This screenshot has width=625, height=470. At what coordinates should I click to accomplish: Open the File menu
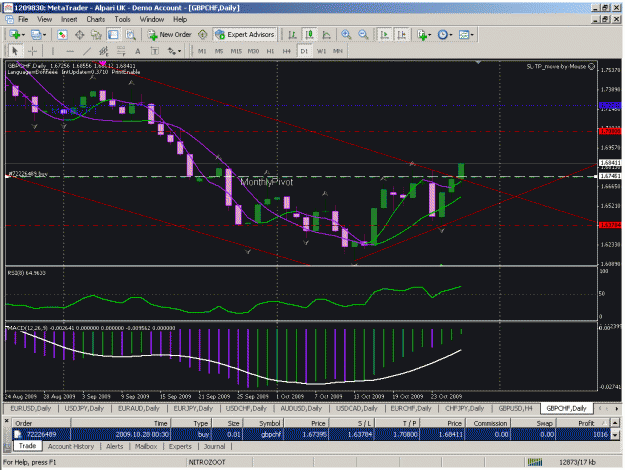[x=23, y=20]
